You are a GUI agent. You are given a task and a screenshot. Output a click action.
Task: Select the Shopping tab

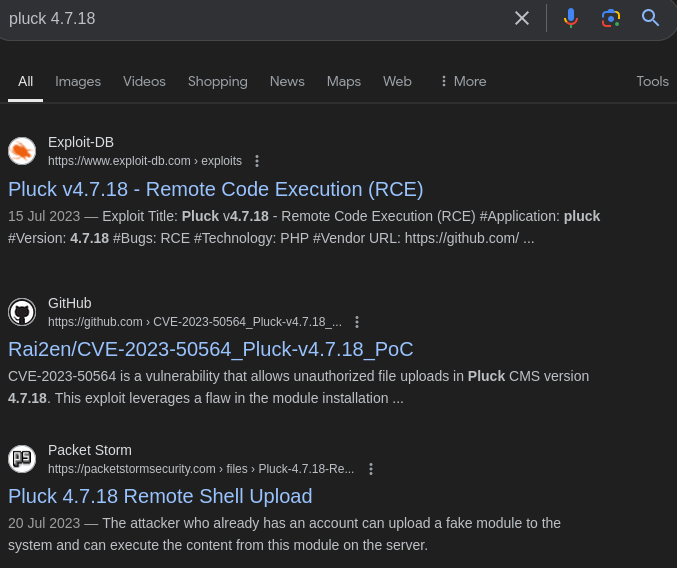click(217, 81)
